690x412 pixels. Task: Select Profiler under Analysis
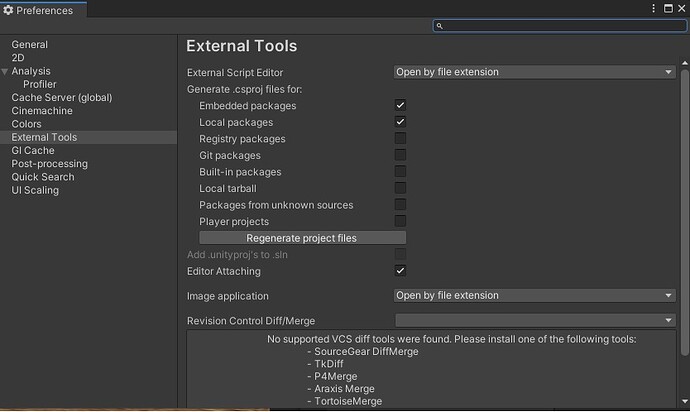tap(40, 85)
